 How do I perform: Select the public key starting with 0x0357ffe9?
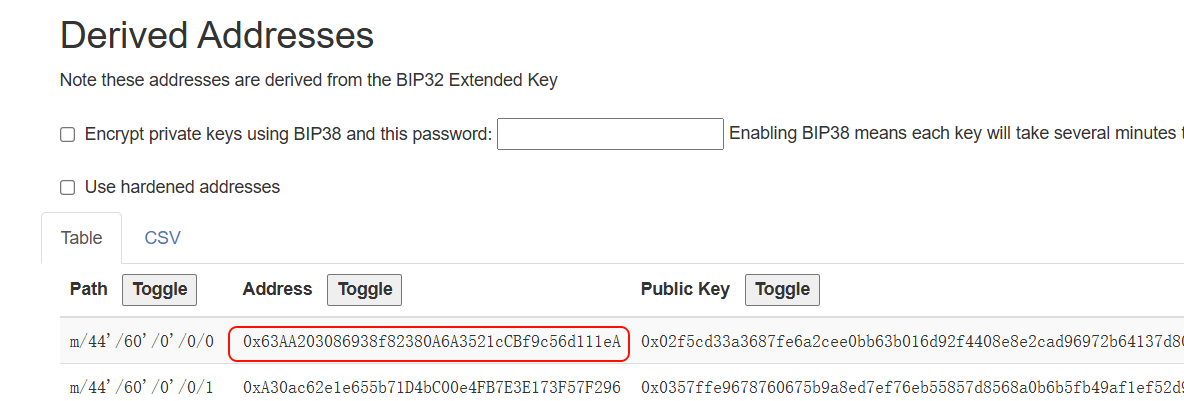point(912,388)
